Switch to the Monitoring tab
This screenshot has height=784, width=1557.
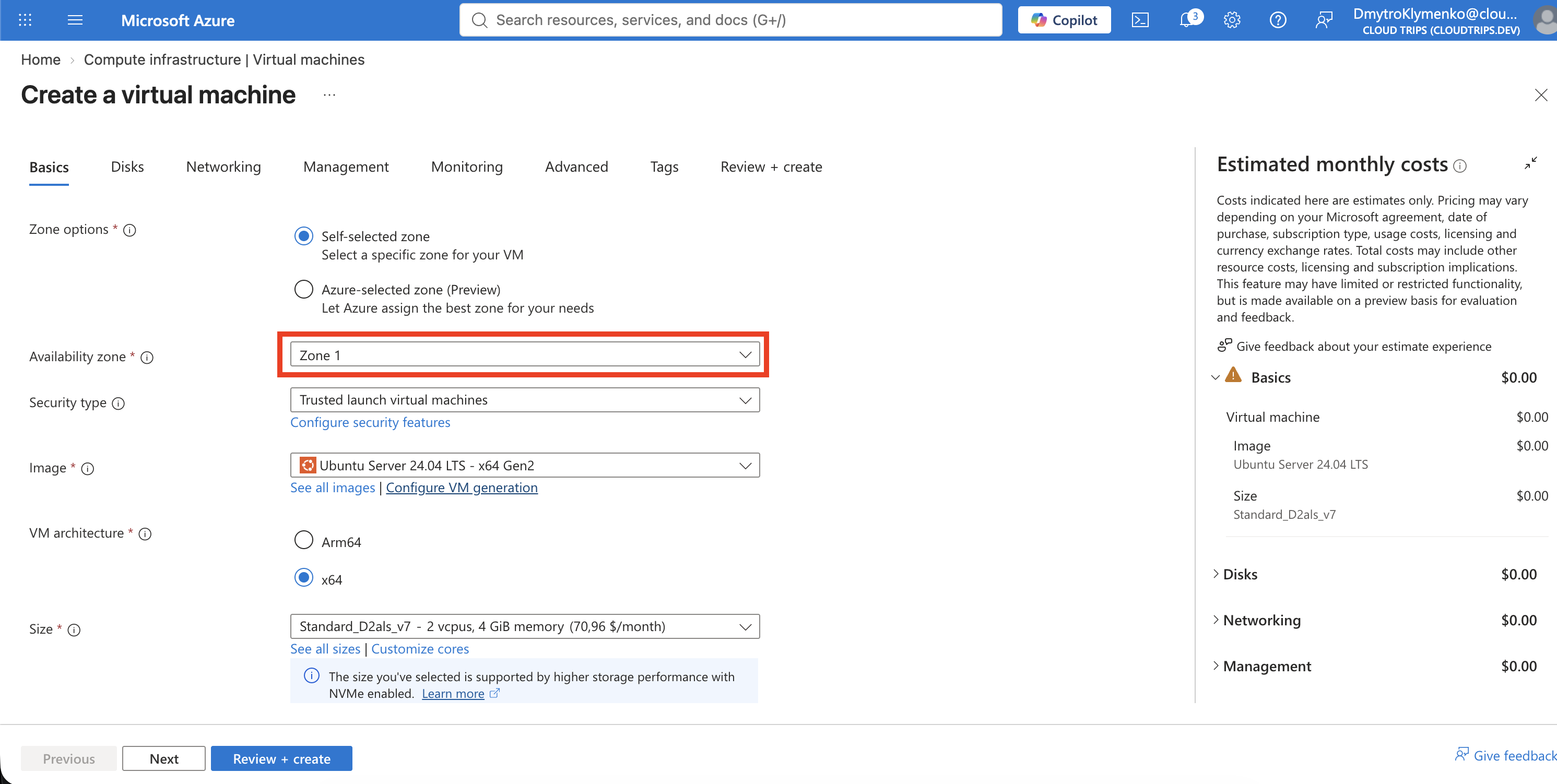(467, 167)
